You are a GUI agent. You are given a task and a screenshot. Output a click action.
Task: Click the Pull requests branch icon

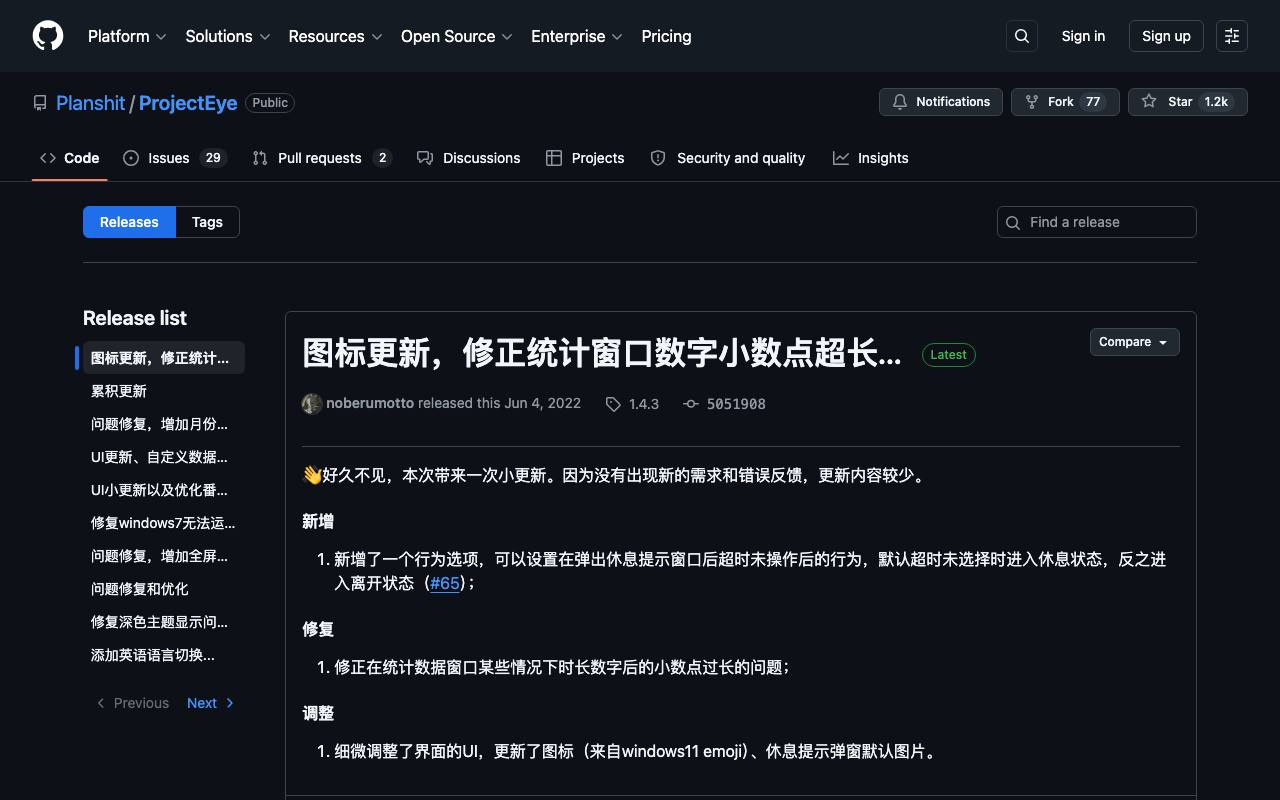pyautogui.click(x=260, y=158)
